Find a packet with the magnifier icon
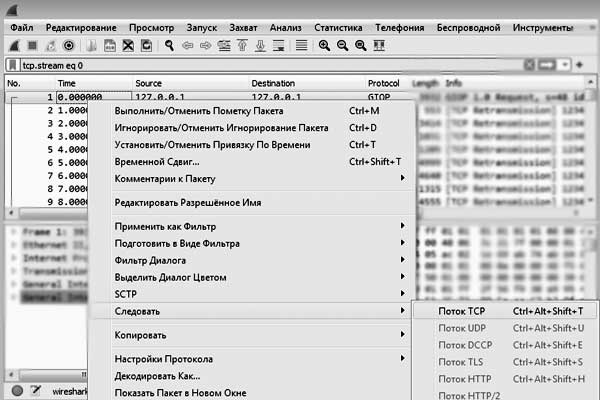This screenshot has width=600, height=400. (x=169, y=46)
